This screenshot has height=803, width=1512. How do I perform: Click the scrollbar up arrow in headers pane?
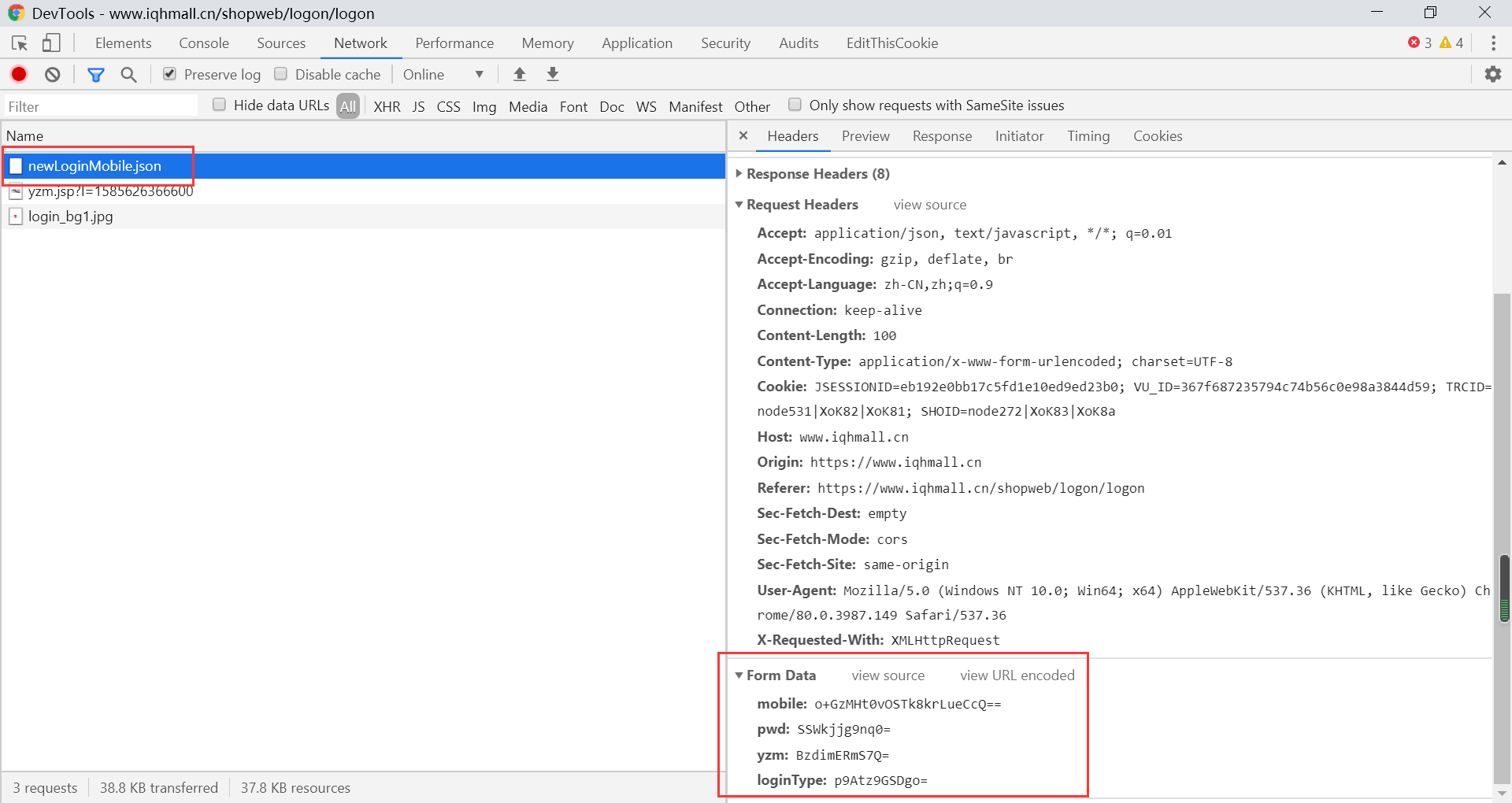1502,162
